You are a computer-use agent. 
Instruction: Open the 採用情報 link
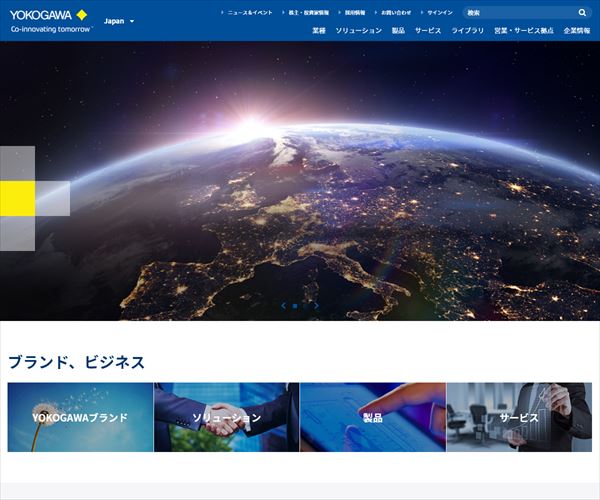click(355, 13)
